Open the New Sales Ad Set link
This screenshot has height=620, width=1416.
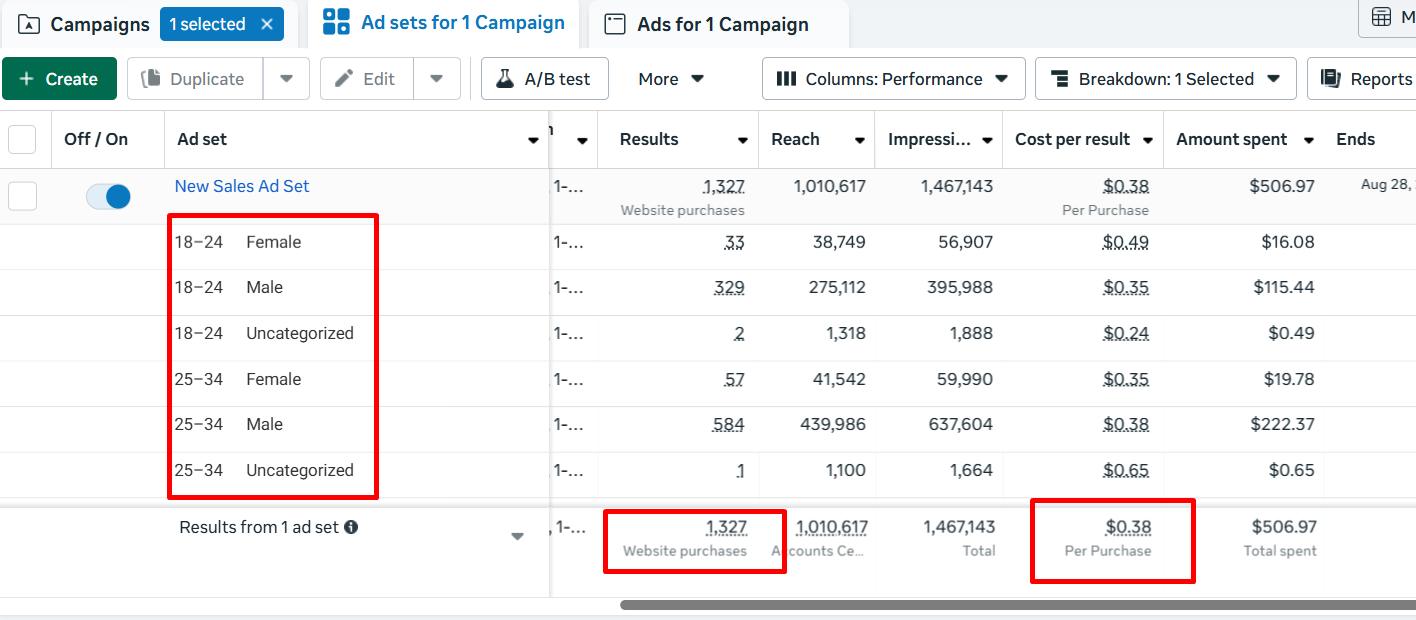click(241, 186)
